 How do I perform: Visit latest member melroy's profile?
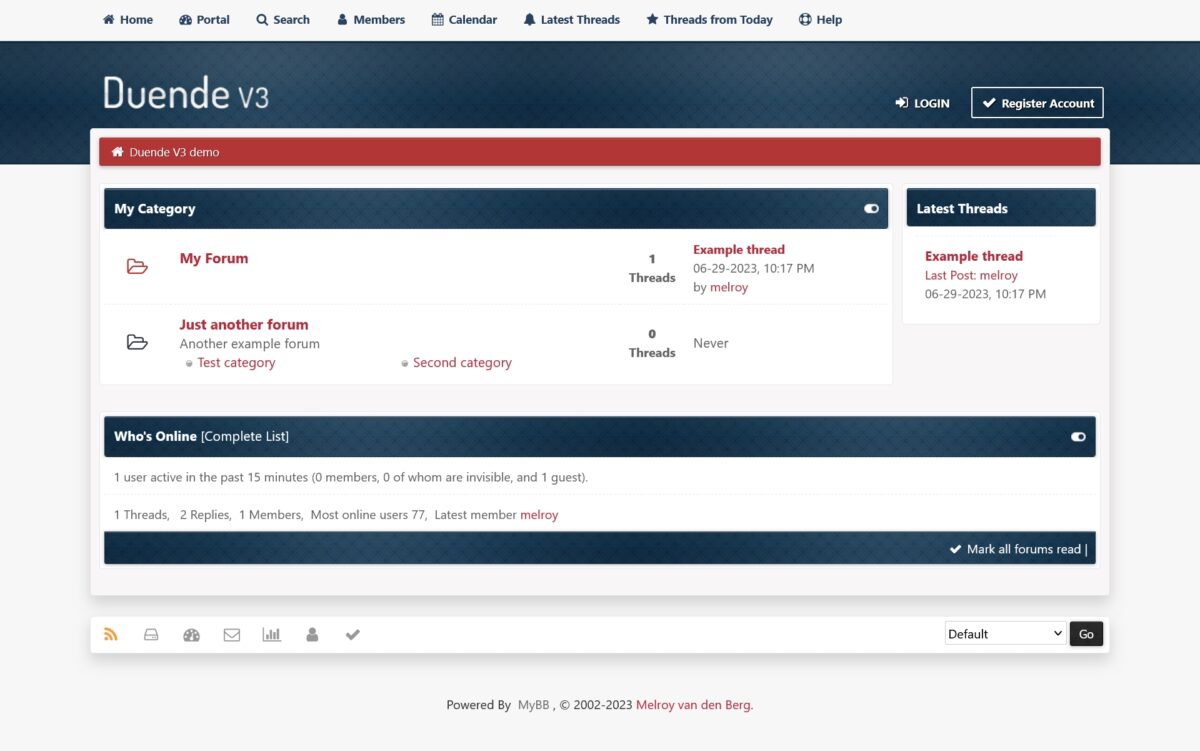pyautogui.click(x=539, y=514)
